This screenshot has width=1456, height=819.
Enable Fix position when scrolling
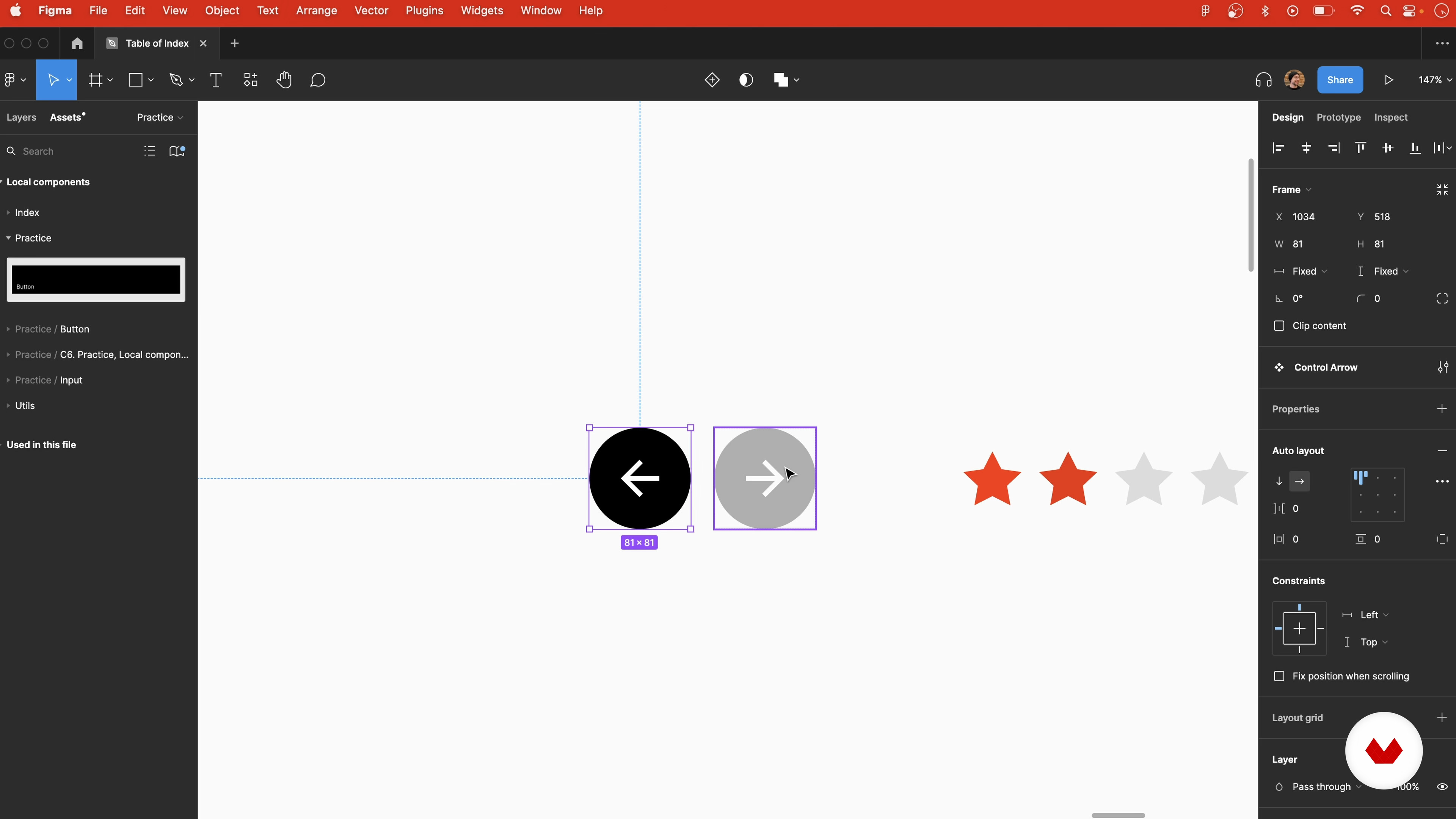(1279, 676)
